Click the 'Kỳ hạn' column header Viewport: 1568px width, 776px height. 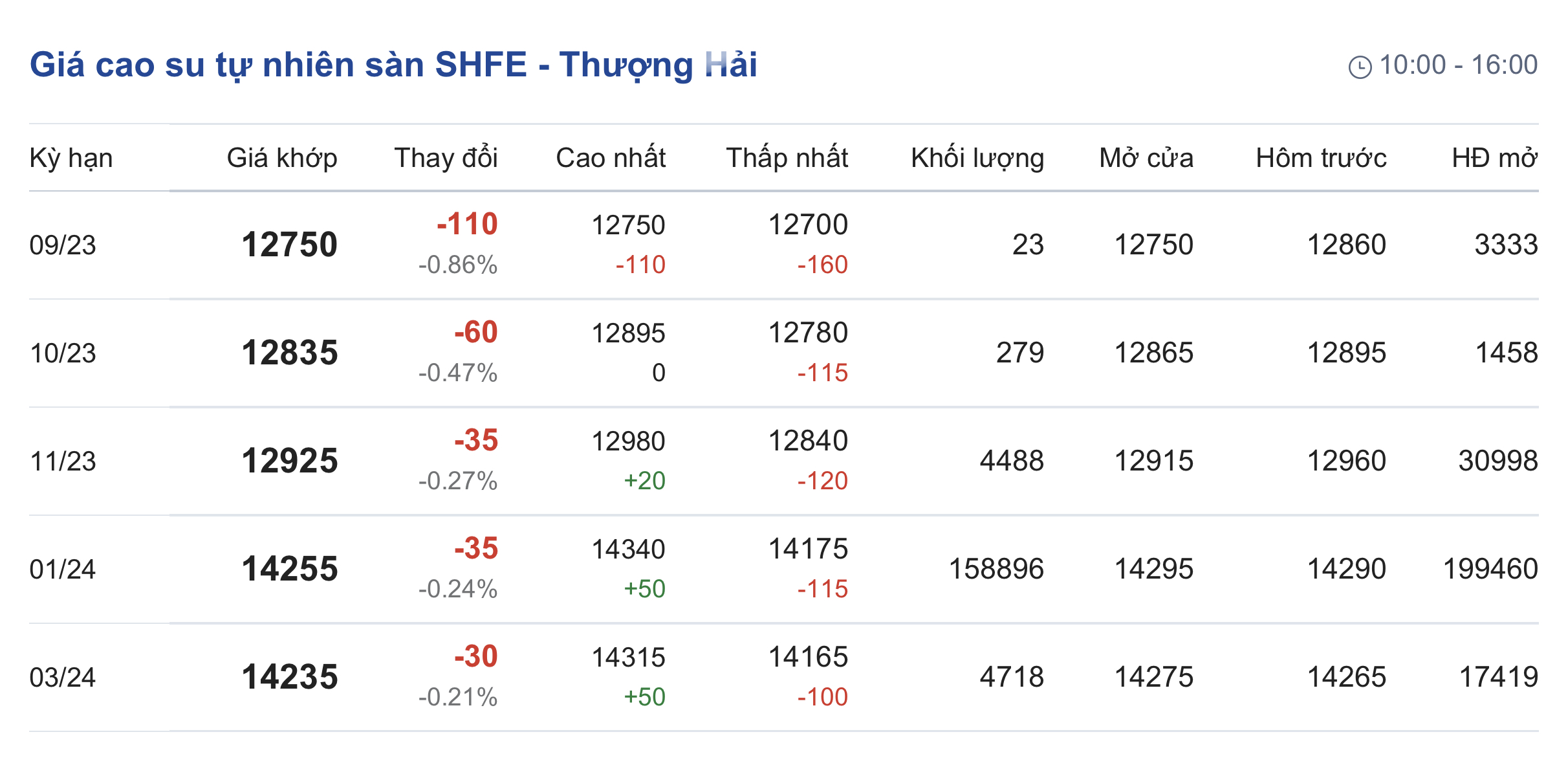pos(71,158)
